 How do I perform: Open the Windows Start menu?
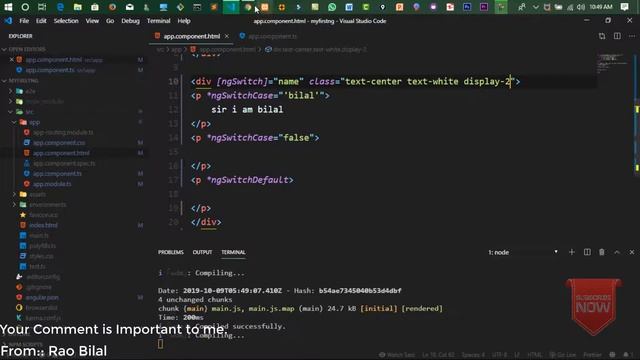point(8,7)
